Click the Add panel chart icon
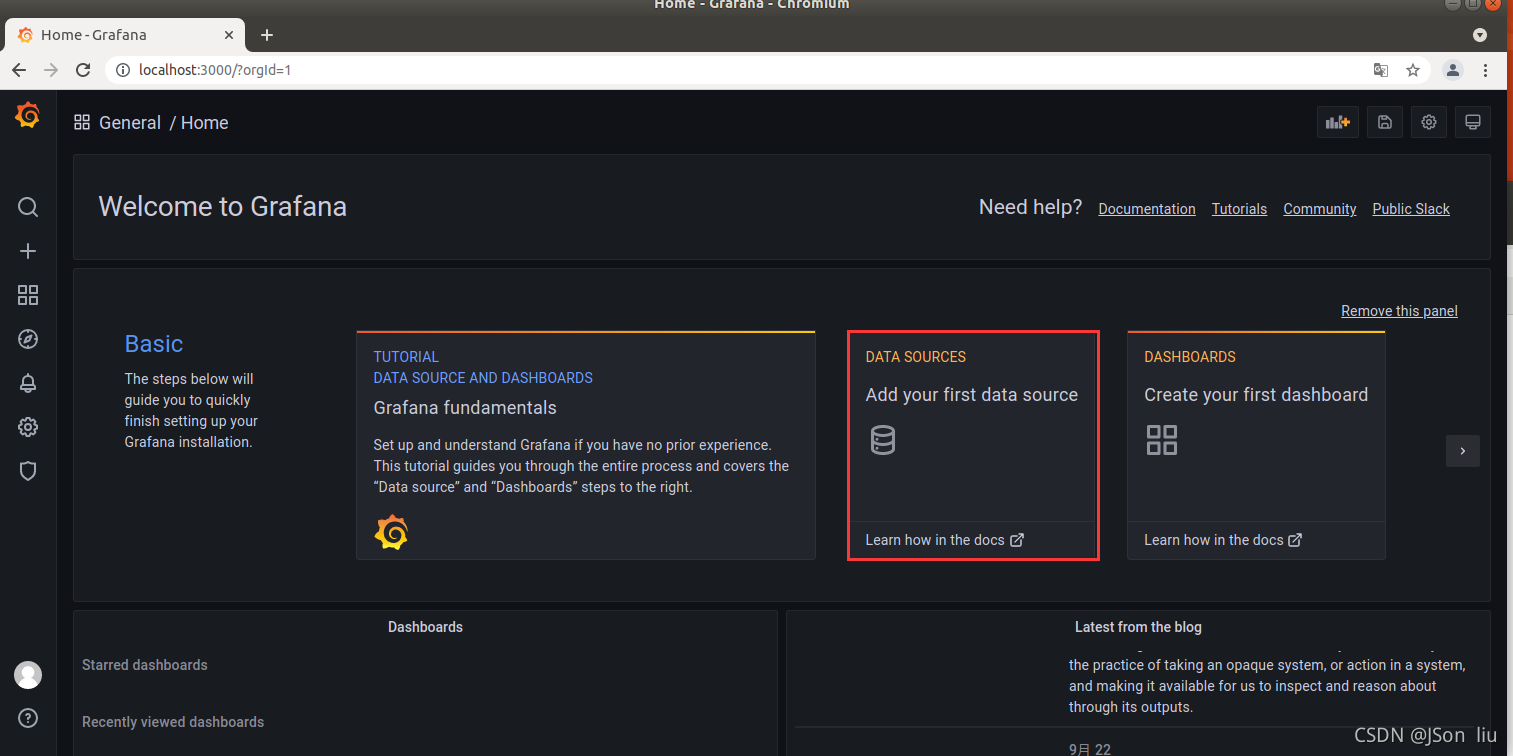 (1338, 122)
